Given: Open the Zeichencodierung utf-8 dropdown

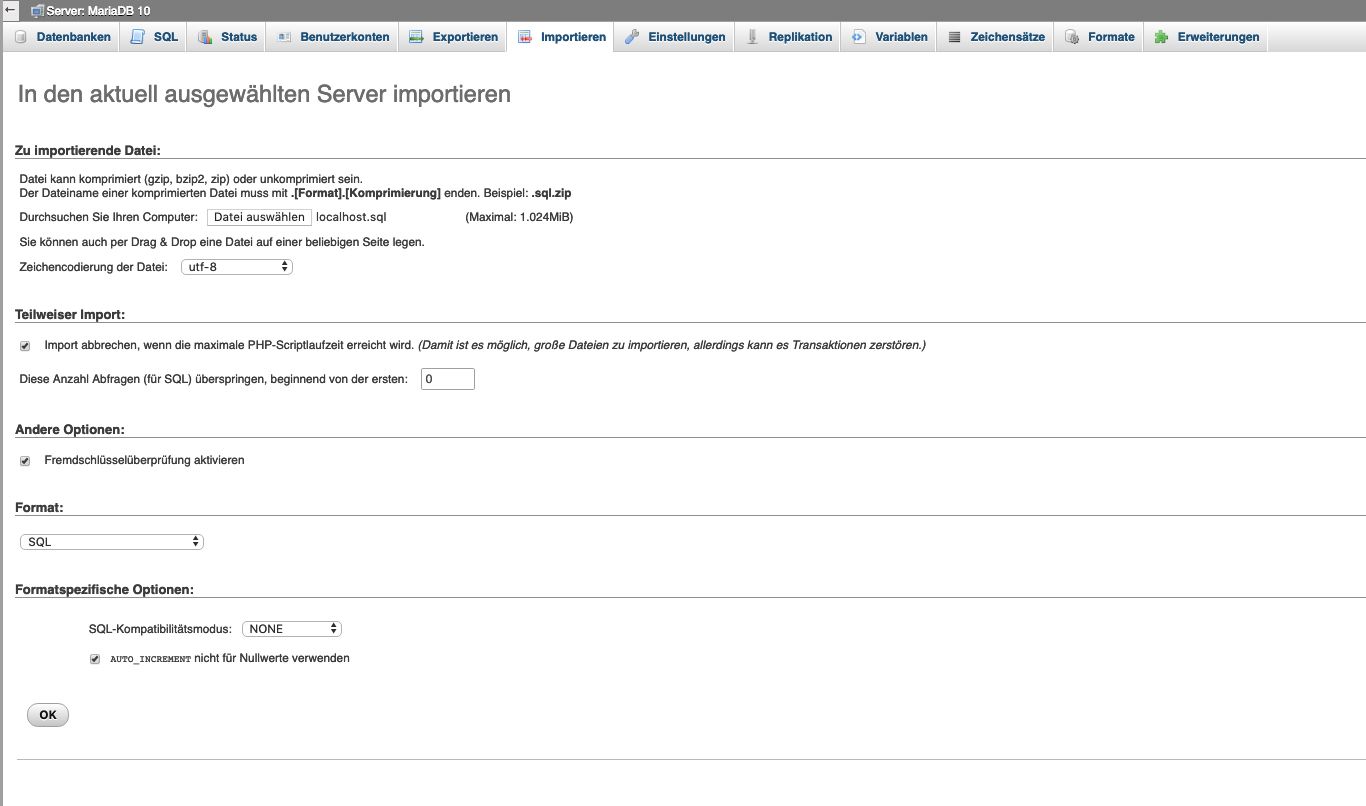Looking at the screenshot, I should click(x=236, y=267).
